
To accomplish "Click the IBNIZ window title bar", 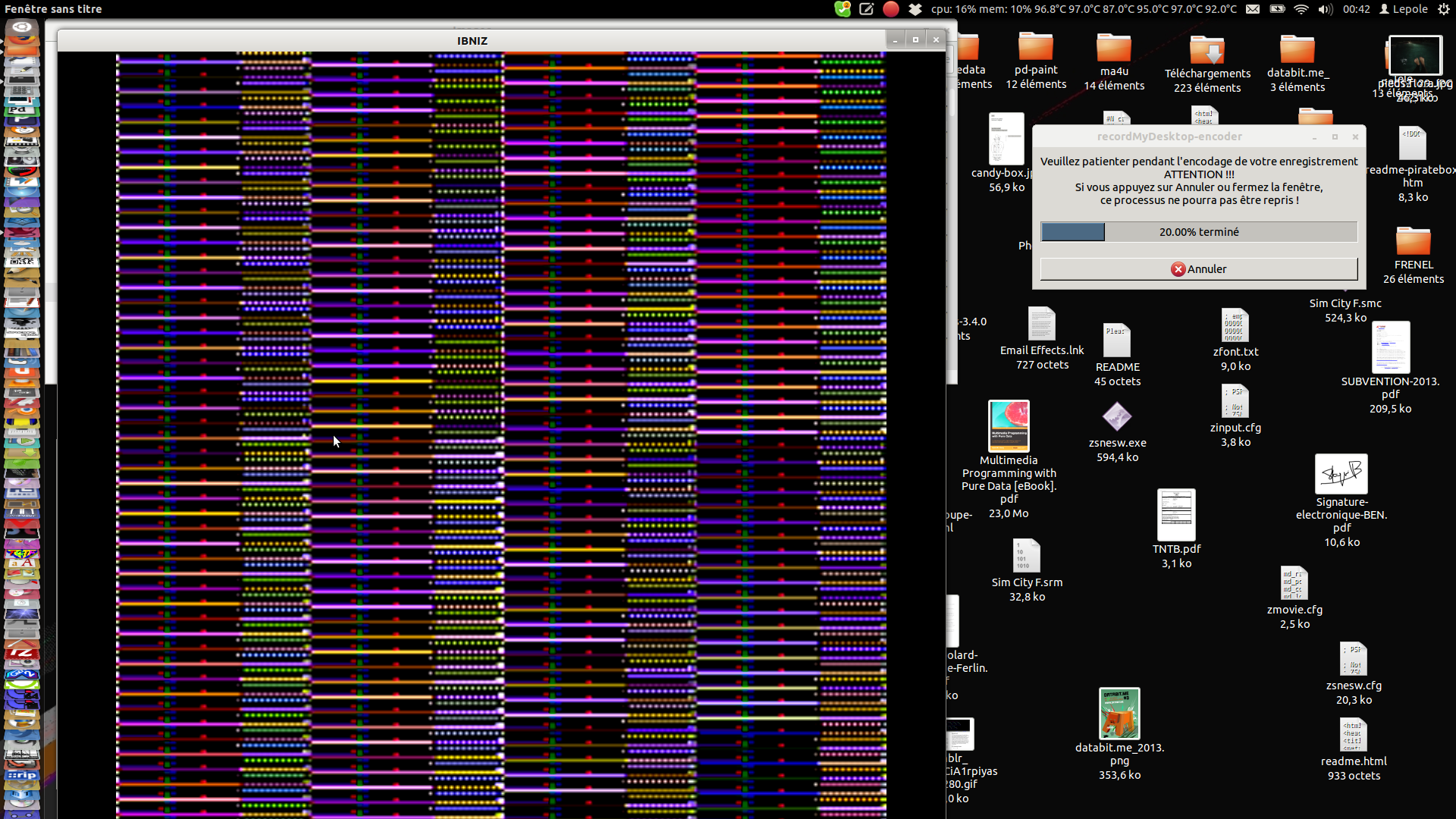I will pos(472,41).
